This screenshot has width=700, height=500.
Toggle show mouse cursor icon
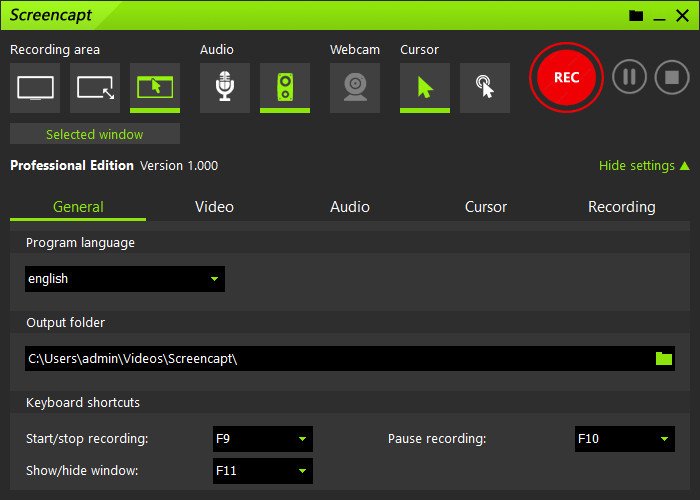tap(425, 87)
